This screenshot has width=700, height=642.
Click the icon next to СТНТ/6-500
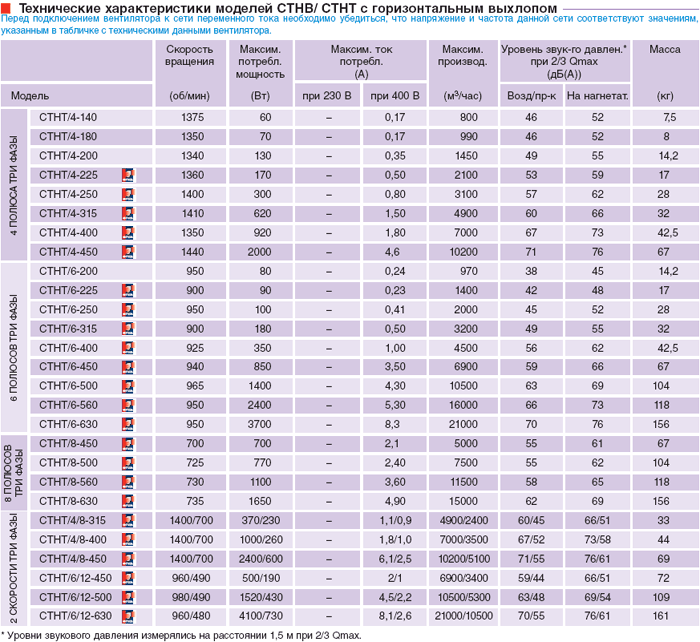pos(128,386)
